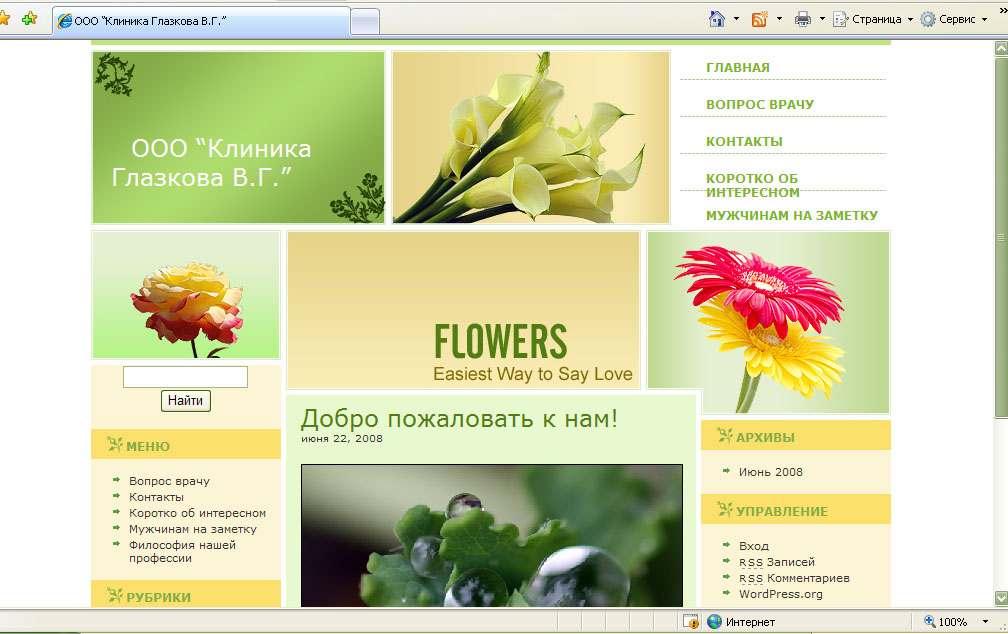This screenshot has width=1008, height=634.
Task: Open the Июнь 2008 archive link
Action: (770, 472)
